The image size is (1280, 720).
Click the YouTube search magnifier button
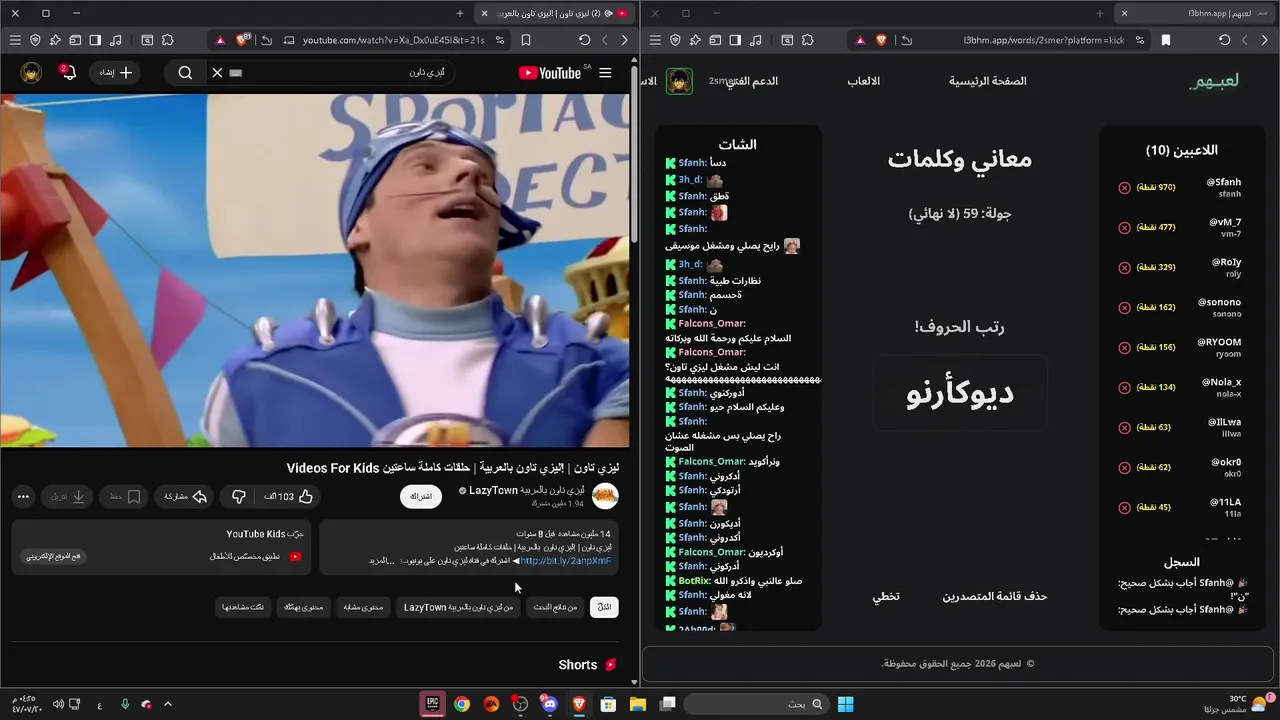click(x=185, y=73)
